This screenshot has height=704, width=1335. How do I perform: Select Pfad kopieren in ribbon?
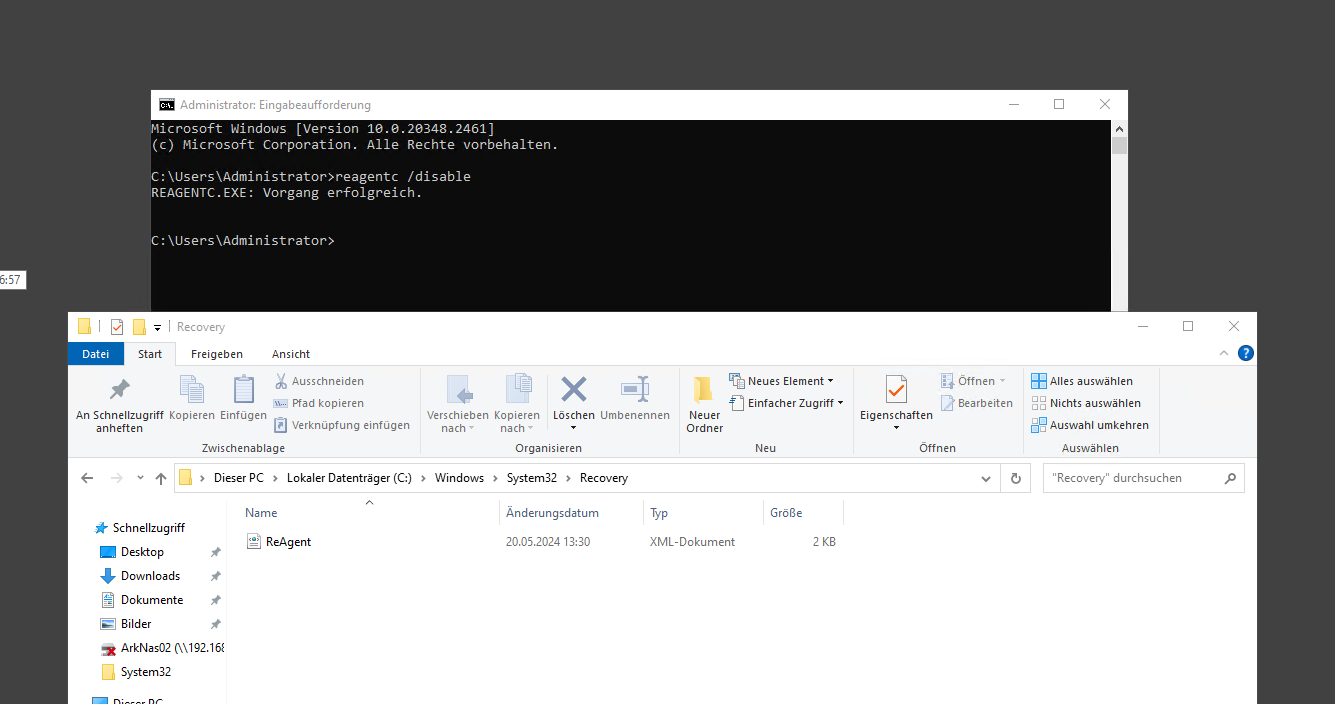(x=319, y=403)
